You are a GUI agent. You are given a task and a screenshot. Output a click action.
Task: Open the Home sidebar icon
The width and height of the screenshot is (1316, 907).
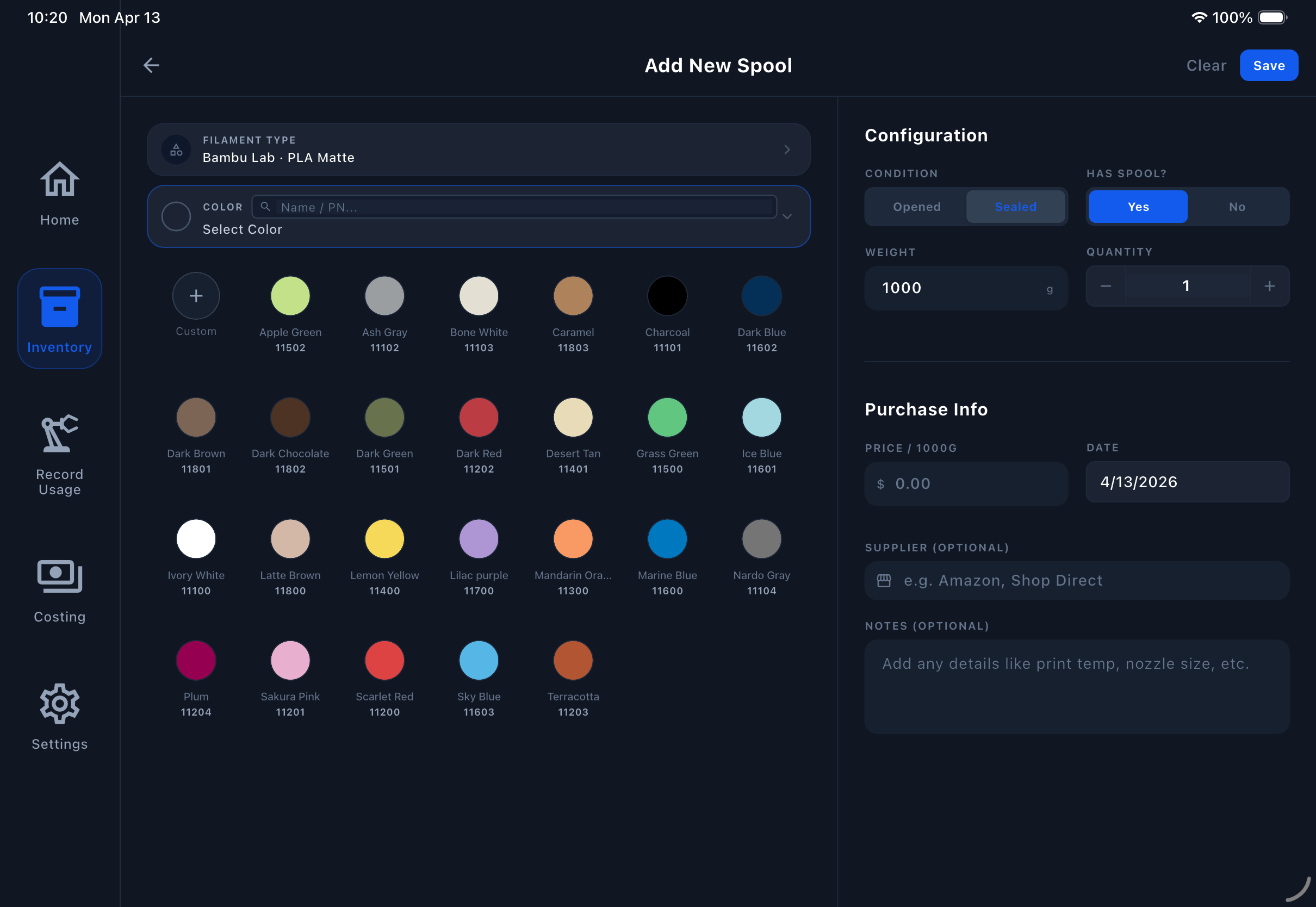(x=59, y=179)
